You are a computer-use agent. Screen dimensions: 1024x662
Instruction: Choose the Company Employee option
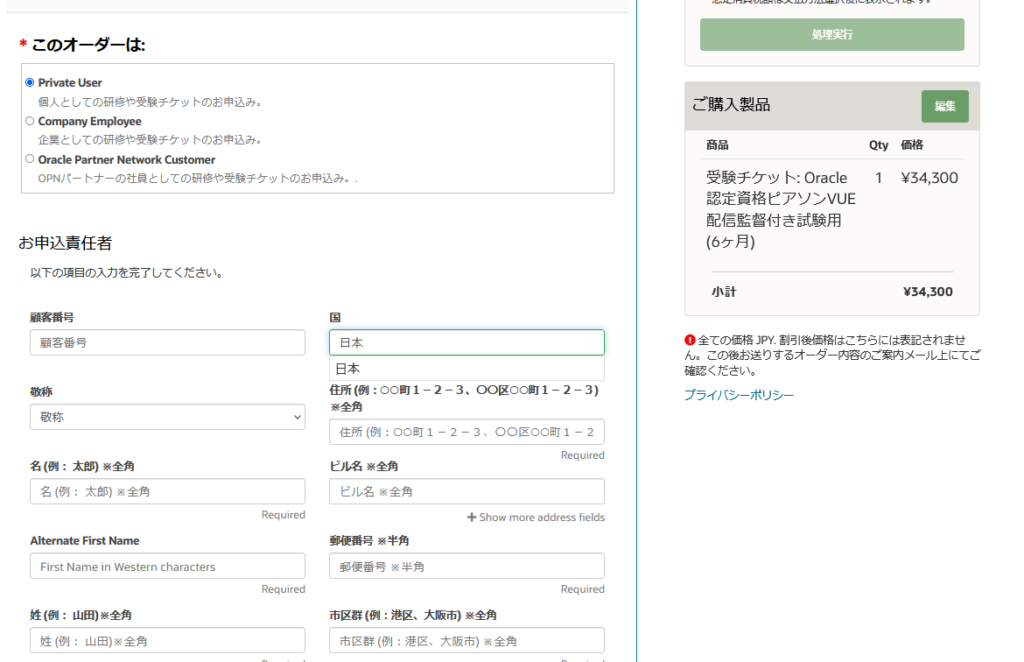tap(30, 121)
